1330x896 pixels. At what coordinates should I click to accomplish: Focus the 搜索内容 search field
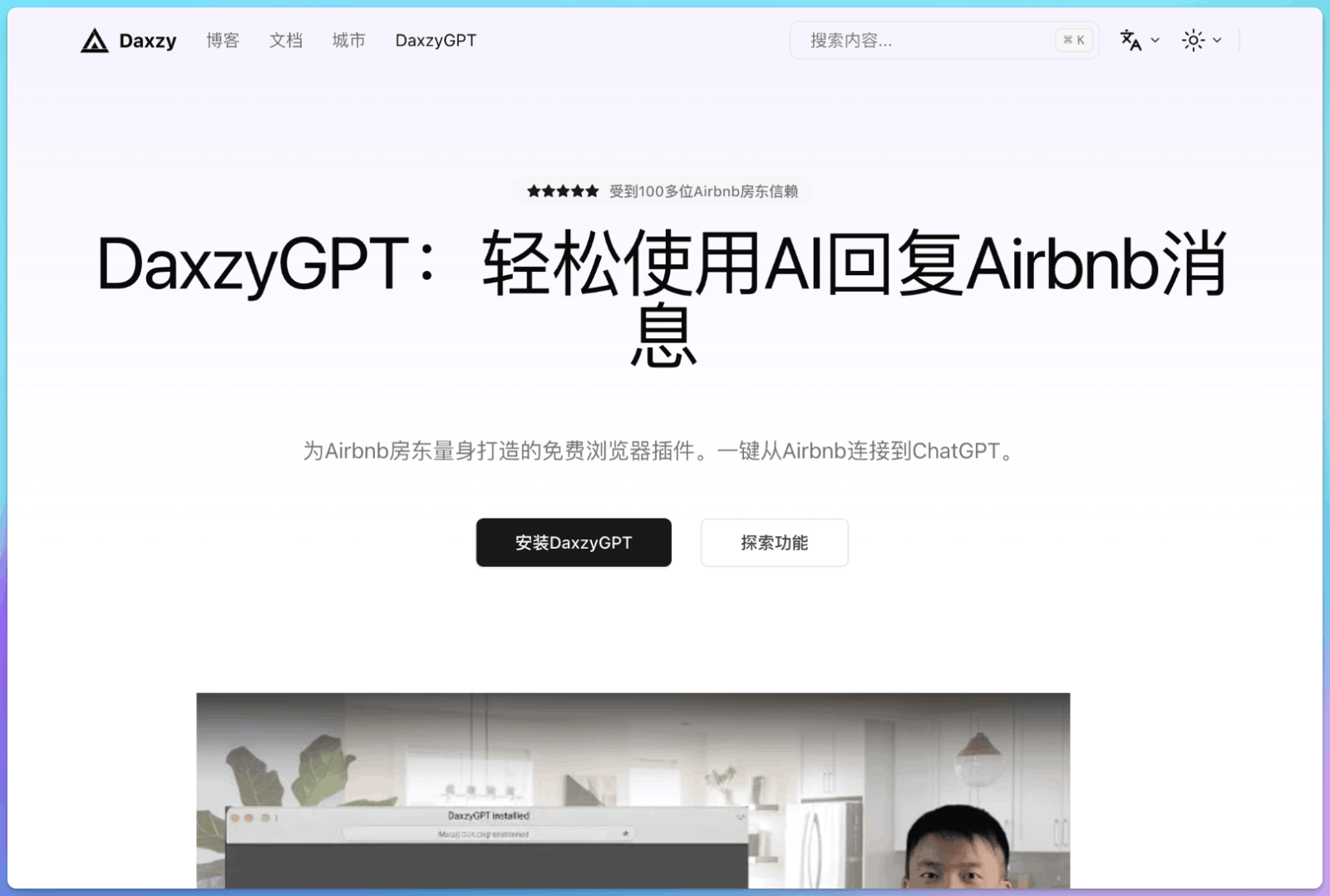pos(923,41)
